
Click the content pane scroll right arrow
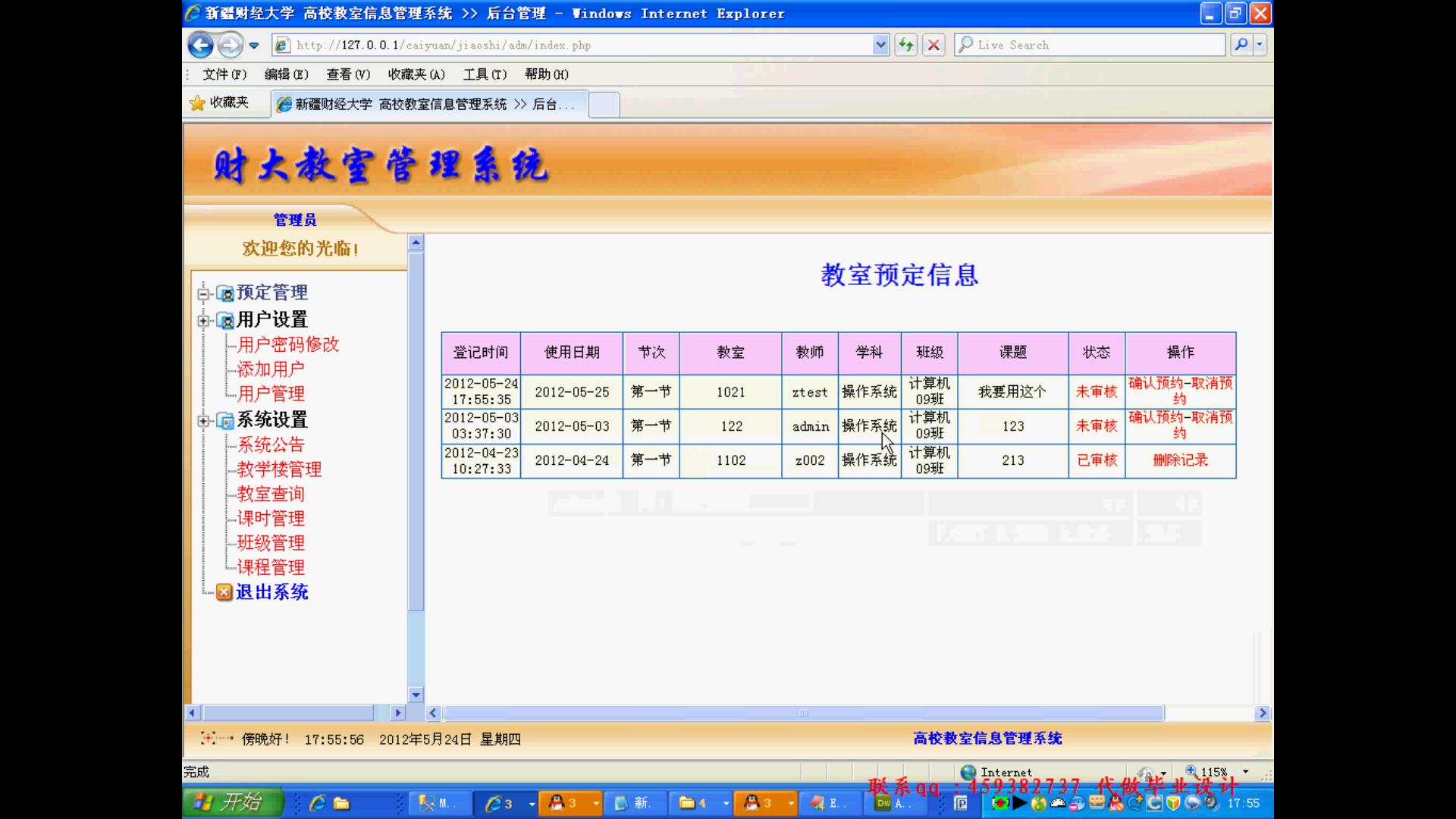coord(1263,713)
